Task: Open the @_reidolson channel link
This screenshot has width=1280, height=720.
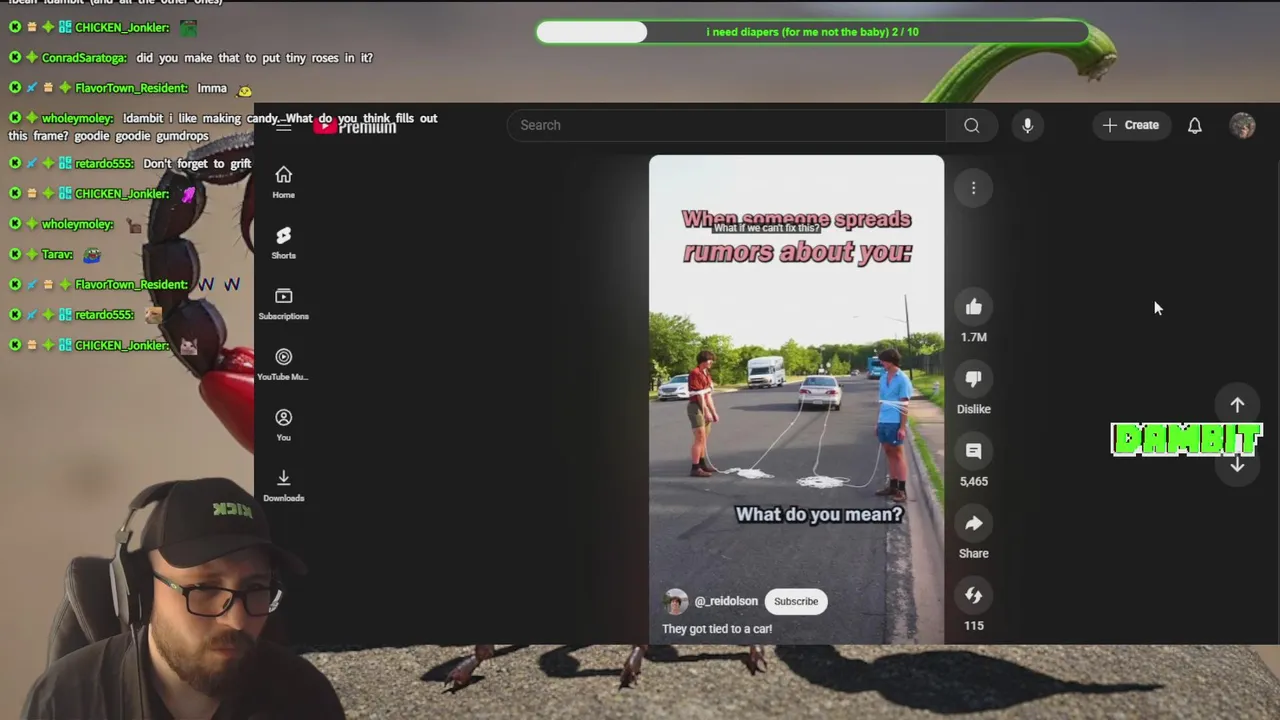Action: point(726,601)
